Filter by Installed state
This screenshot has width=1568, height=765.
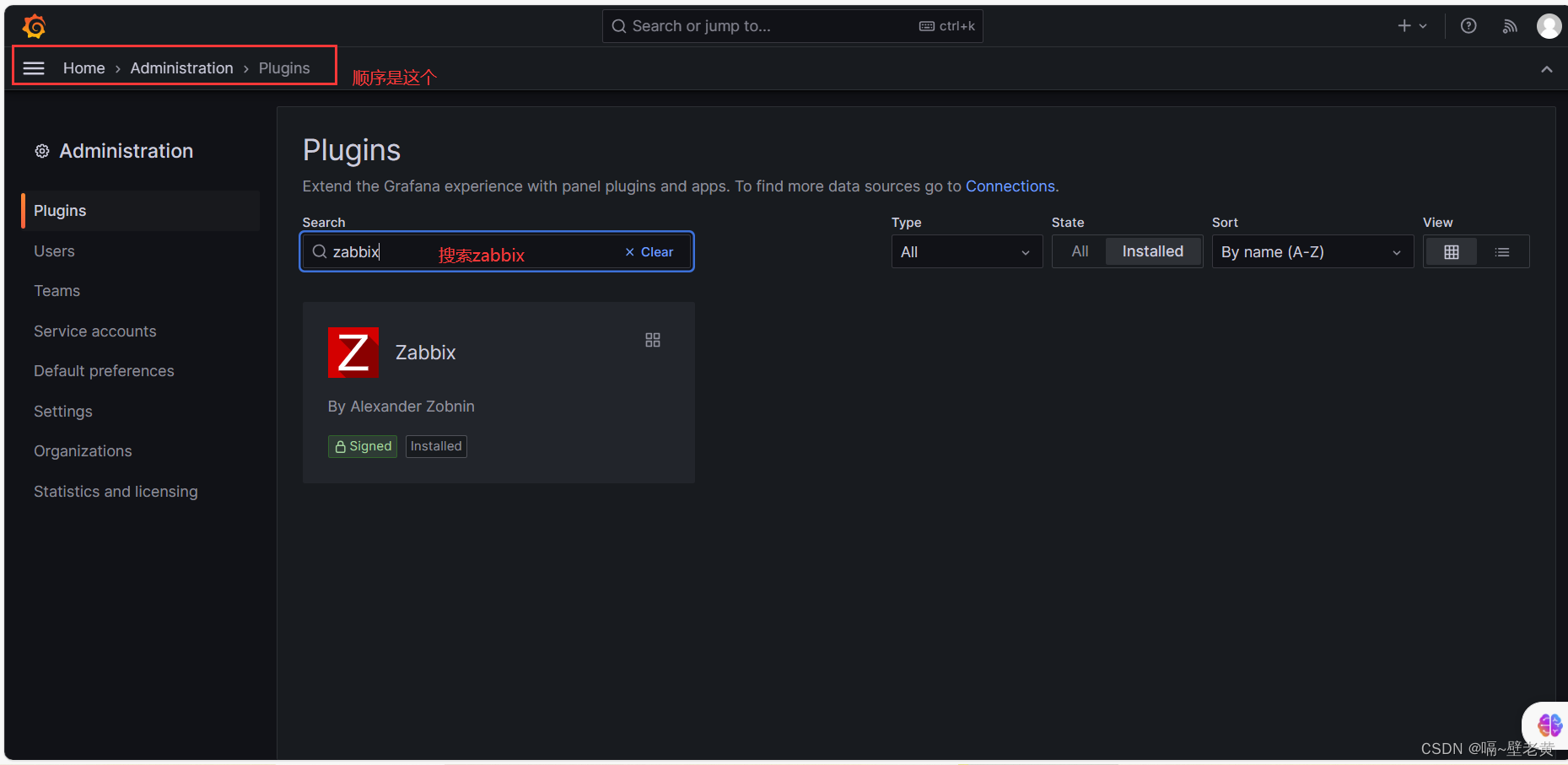pyautogui.click(x=1153, y=251)
